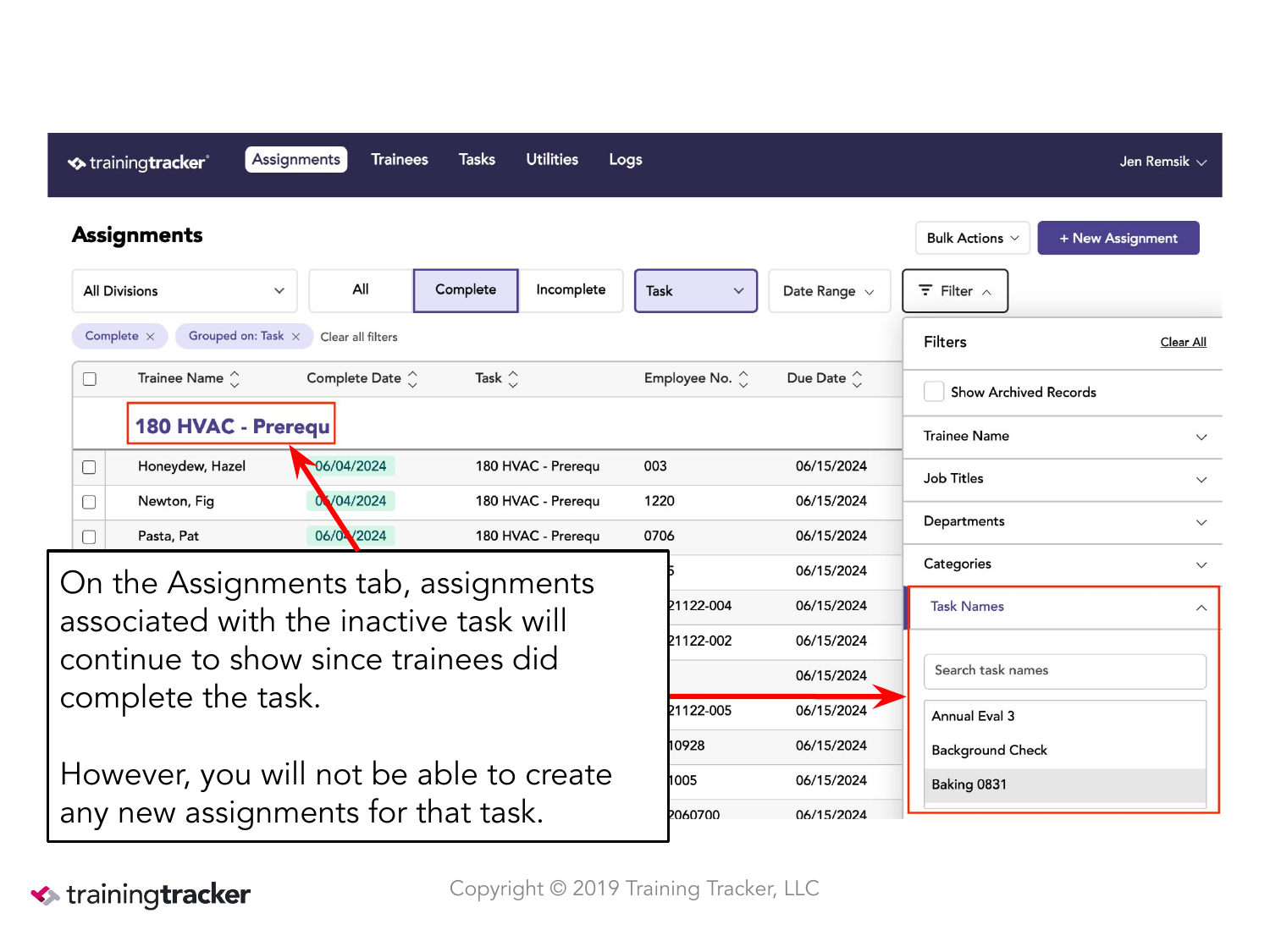Viewport: 1270px width, 952px height.
Task: Open the Jen Remsik user menu
Action: tap(1163, 162)
